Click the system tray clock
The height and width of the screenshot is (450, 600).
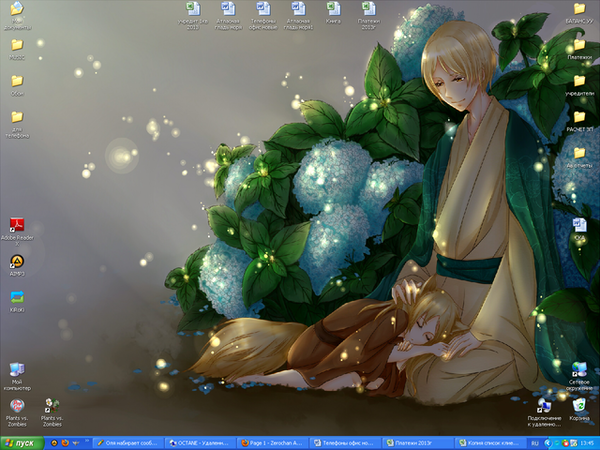pos(584,442)
